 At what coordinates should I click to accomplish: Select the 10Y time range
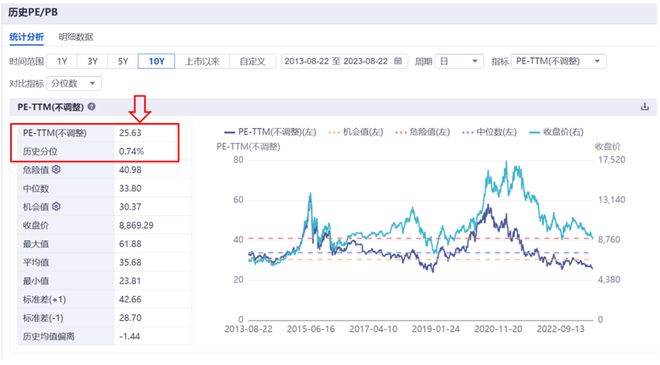(x=156, y=61)
